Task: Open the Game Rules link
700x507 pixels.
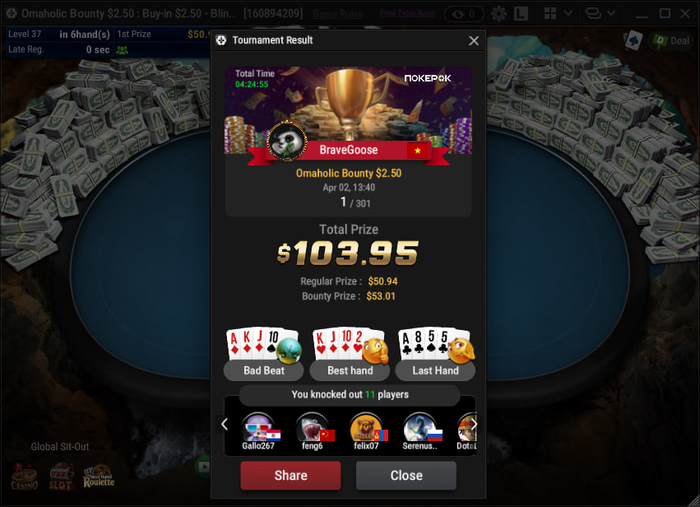Action: [x=338, y=14]
